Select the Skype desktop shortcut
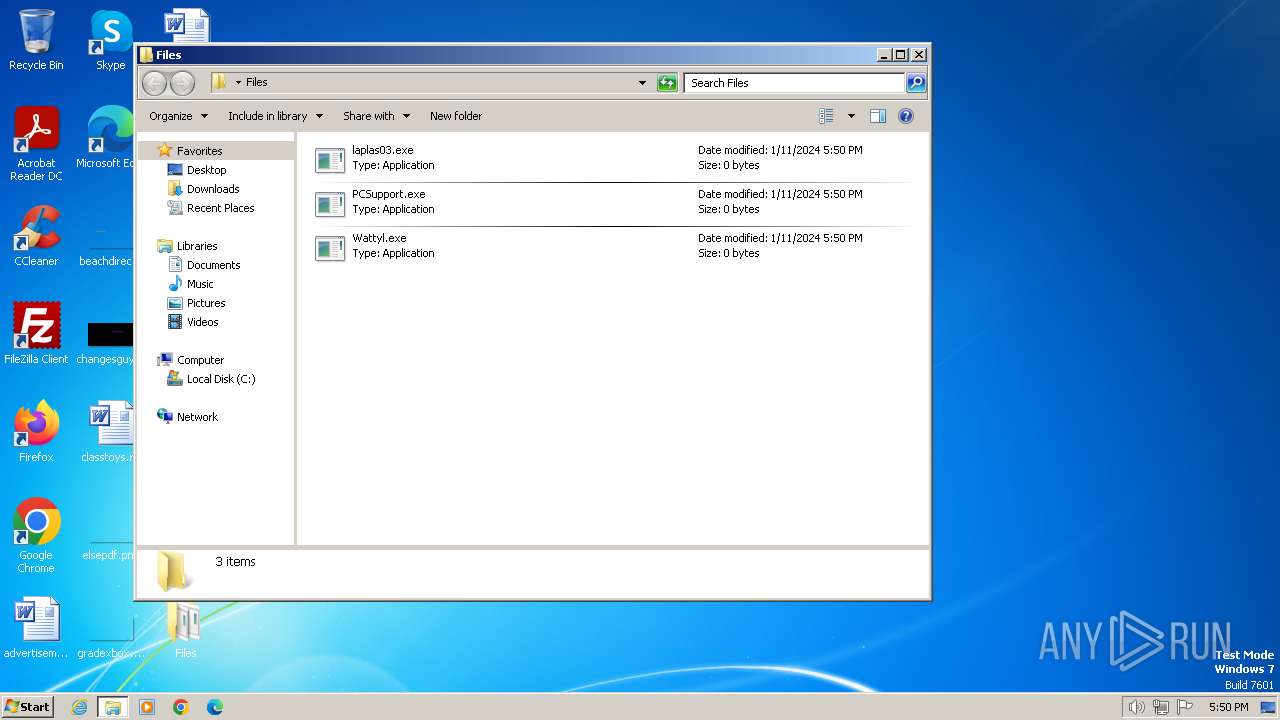Screen dimensions: 1280x720 (110, 40)
